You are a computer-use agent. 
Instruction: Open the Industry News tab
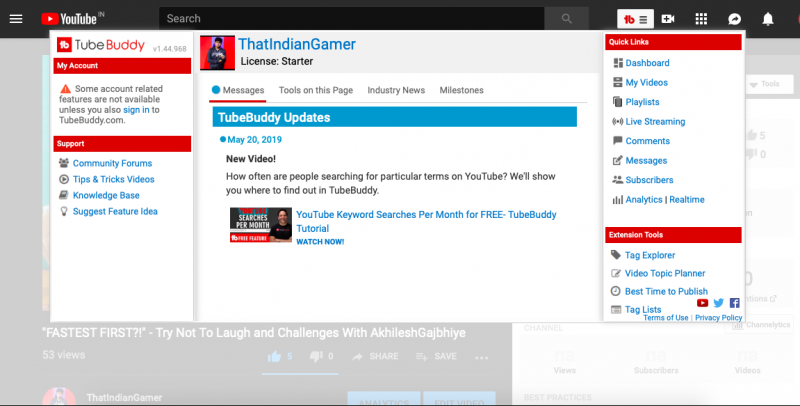click(396, 90)
